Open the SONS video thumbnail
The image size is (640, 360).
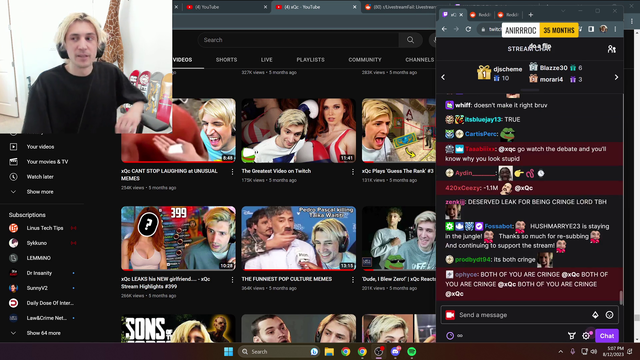tap(178, 329)
